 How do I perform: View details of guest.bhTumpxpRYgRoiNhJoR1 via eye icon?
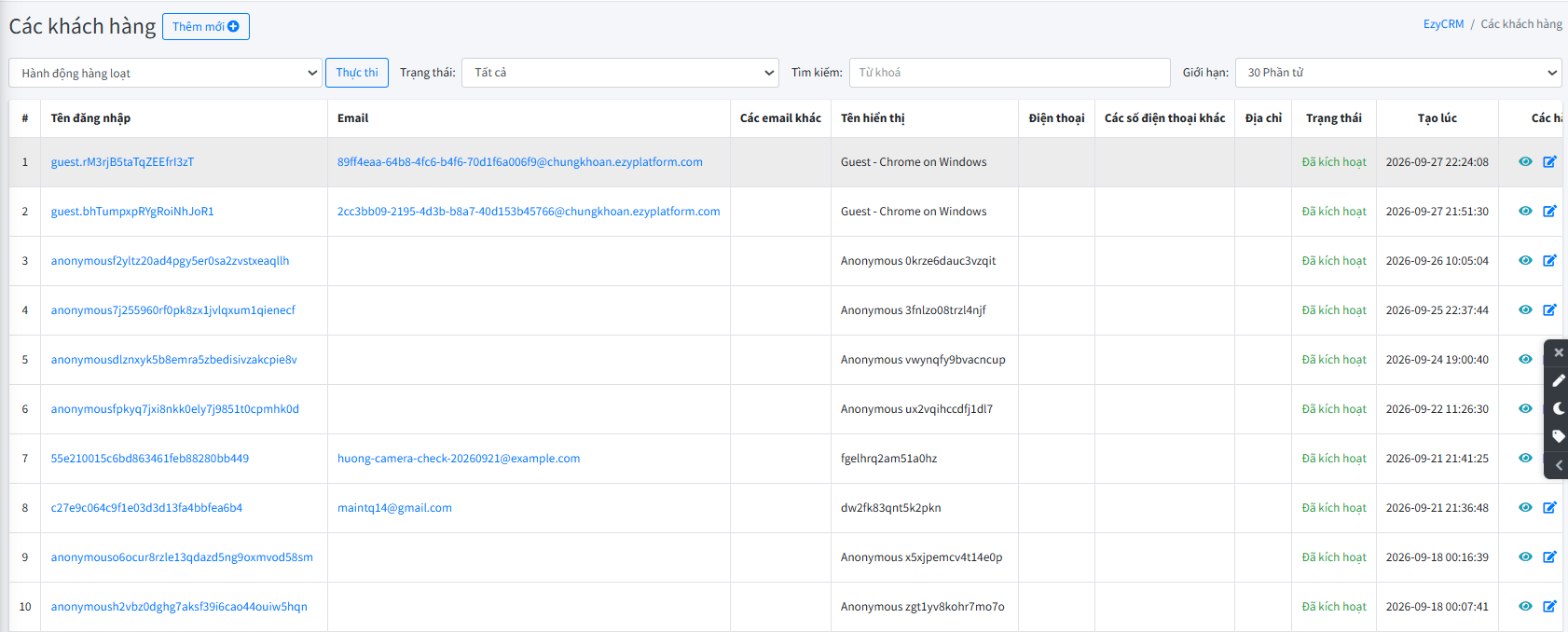click(x=1525, y=211)
